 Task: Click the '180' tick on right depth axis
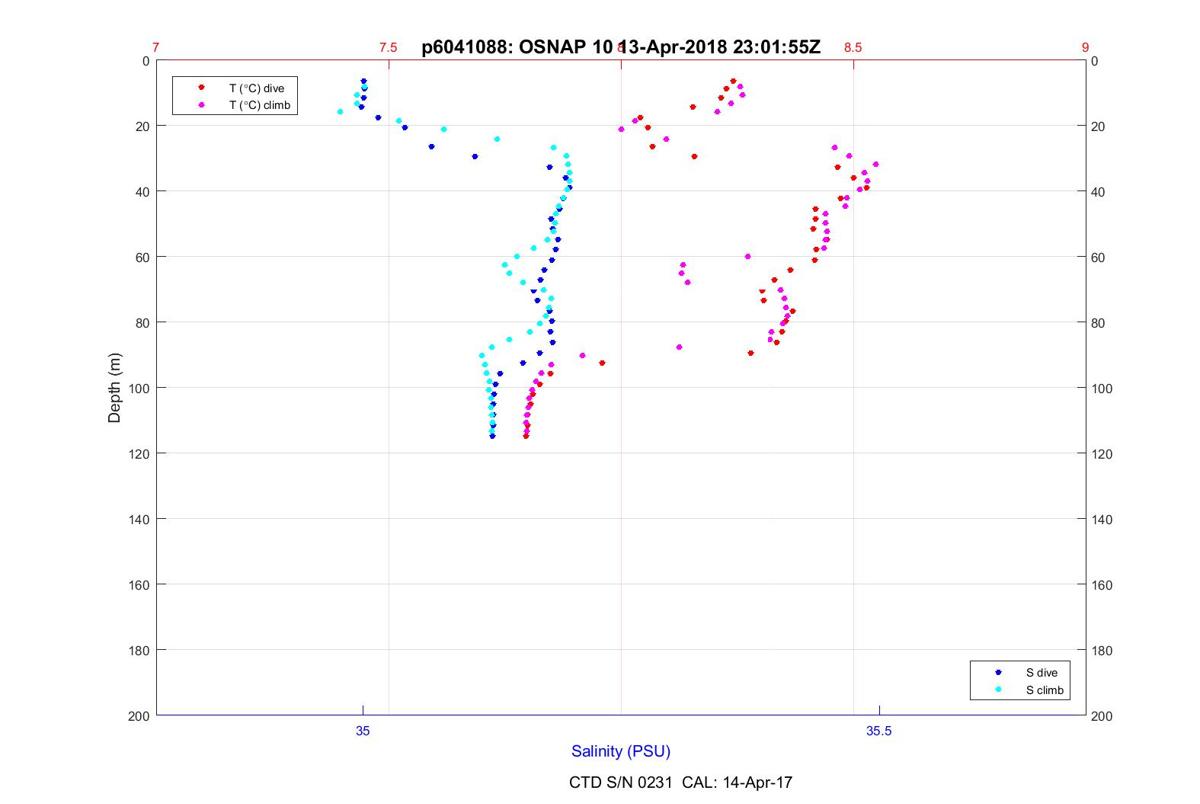[x=1104, y=650]
